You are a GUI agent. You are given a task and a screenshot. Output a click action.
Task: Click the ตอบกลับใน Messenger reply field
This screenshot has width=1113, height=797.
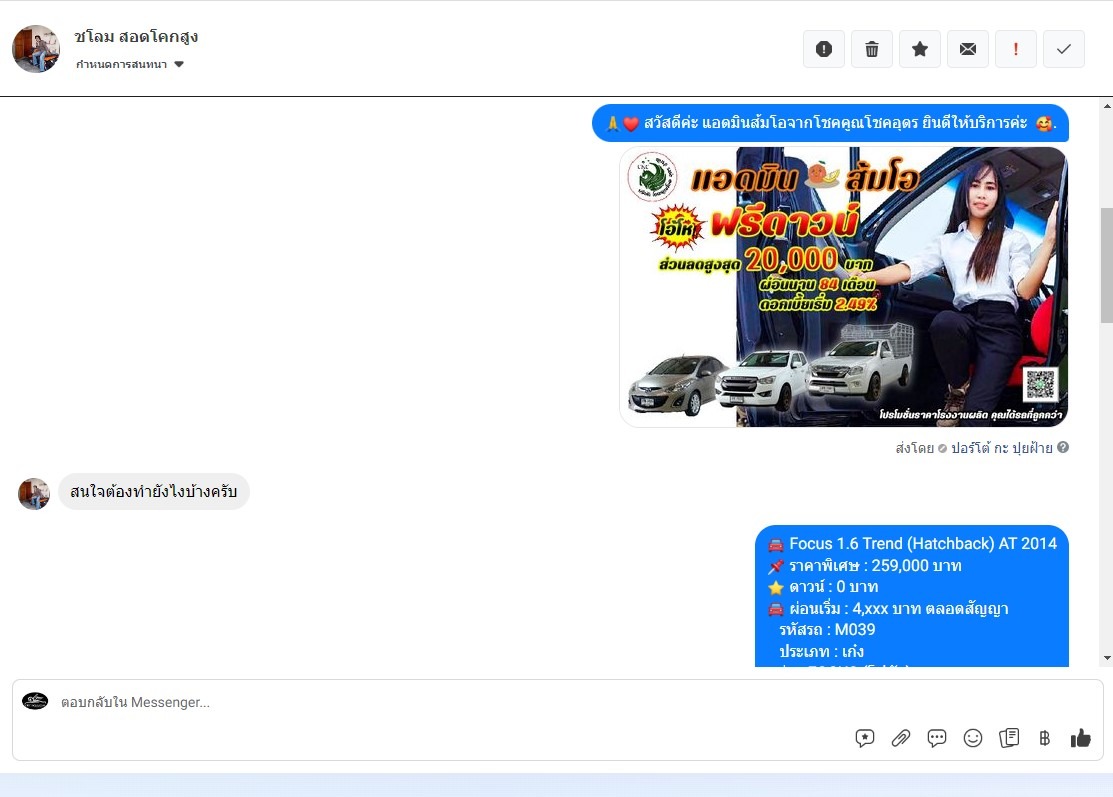pos(450,702)
